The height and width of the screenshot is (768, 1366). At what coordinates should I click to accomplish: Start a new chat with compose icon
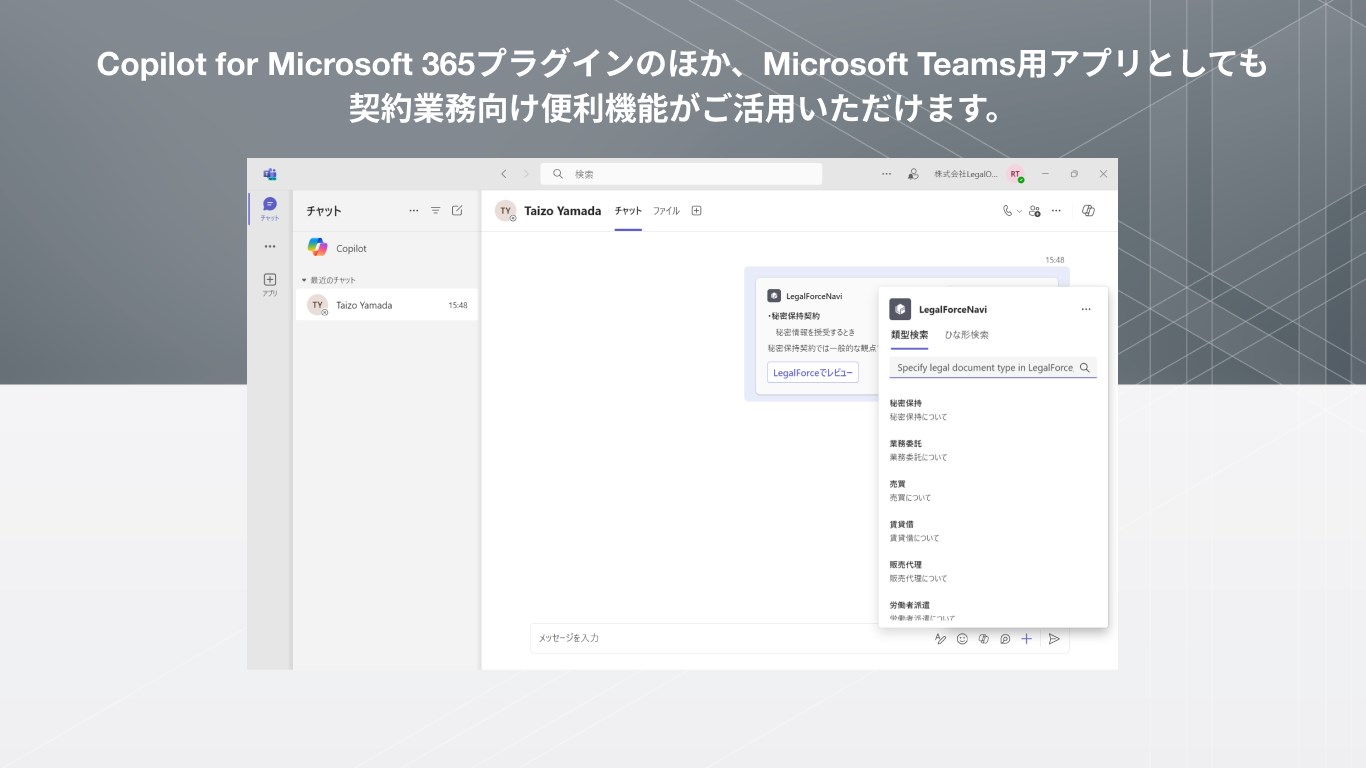(x=457, y=211)
